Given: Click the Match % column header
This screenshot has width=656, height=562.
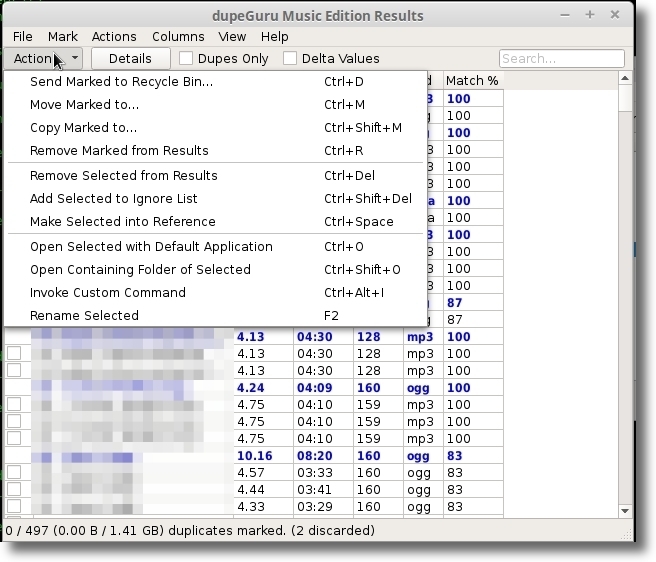Looking at the screenshot, I should [x=473, y=81].
